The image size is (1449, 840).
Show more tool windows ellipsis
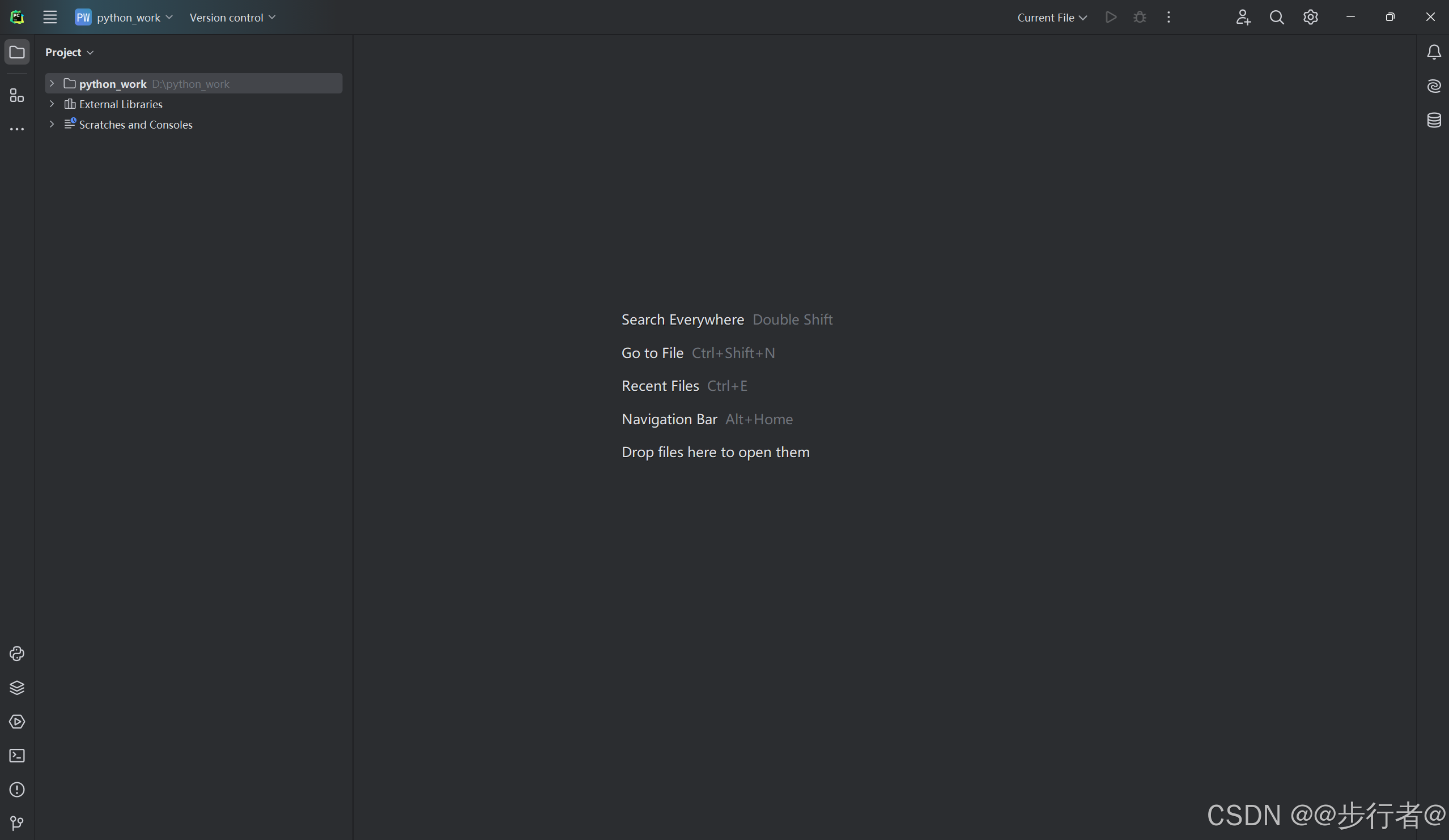pos(17,129)
